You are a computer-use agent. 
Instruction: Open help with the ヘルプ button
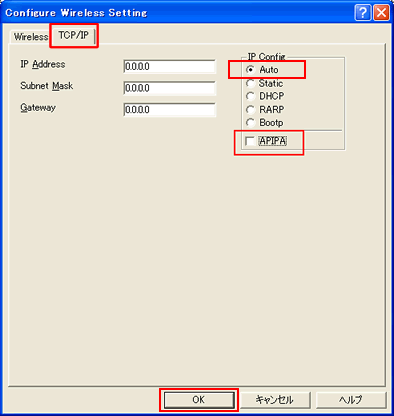tap(351, 400)
